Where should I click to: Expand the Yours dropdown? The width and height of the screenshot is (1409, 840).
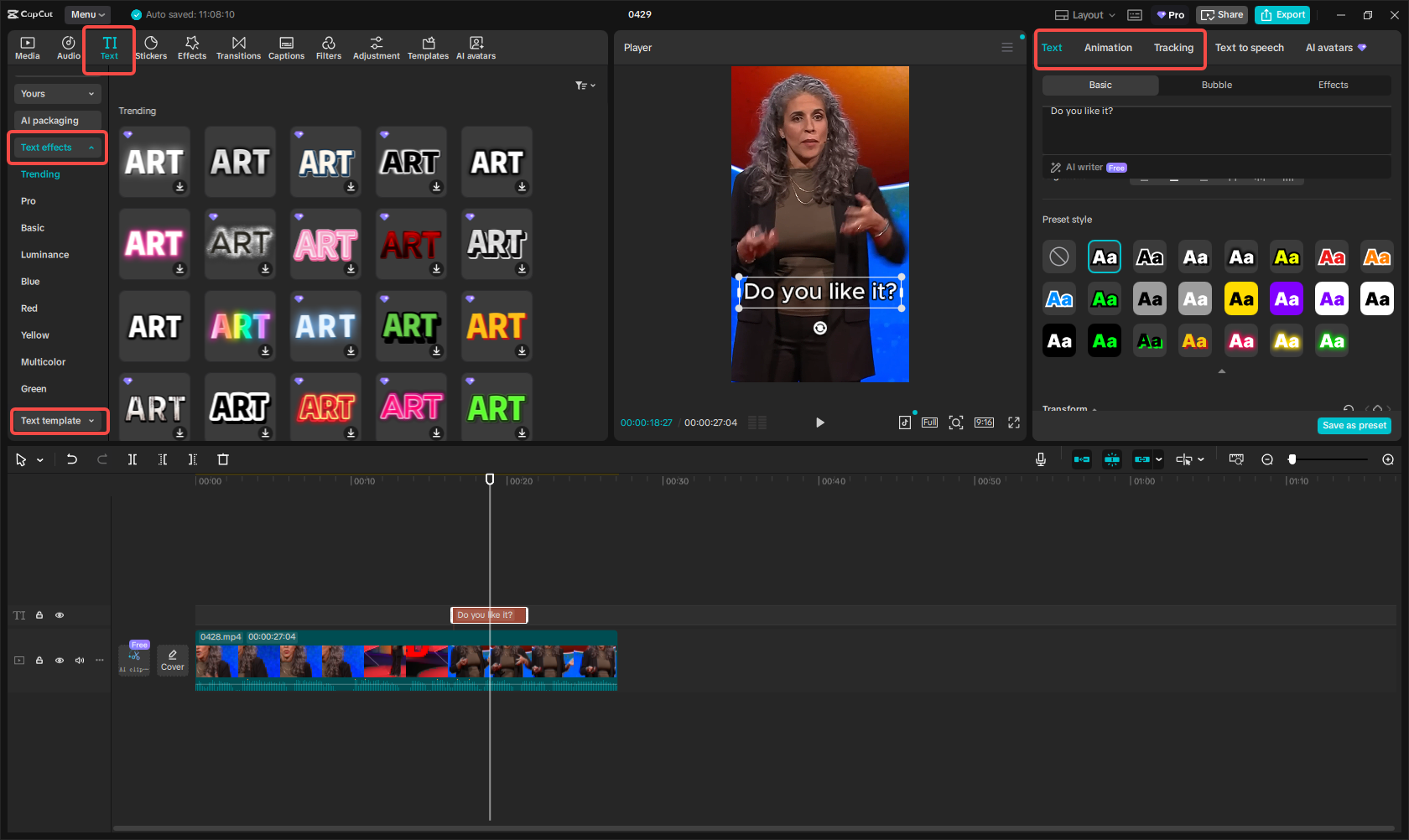(x=57, y=94)
